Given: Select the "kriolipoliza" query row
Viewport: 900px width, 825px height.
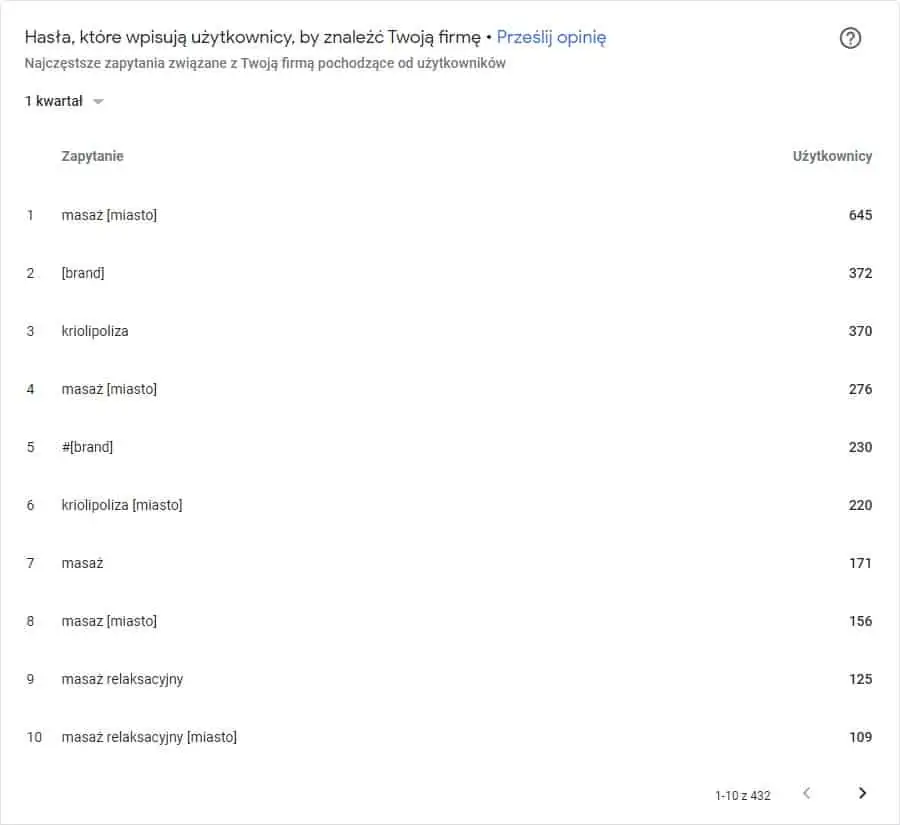Looking at the screenshot, I should 95,331.
